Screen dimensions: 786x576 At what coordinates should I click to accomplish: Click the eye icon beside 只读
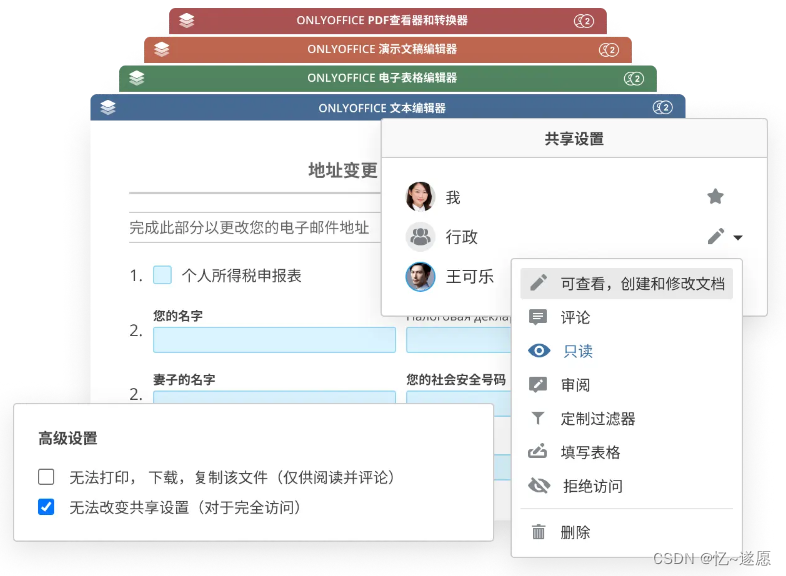(539, 350)
